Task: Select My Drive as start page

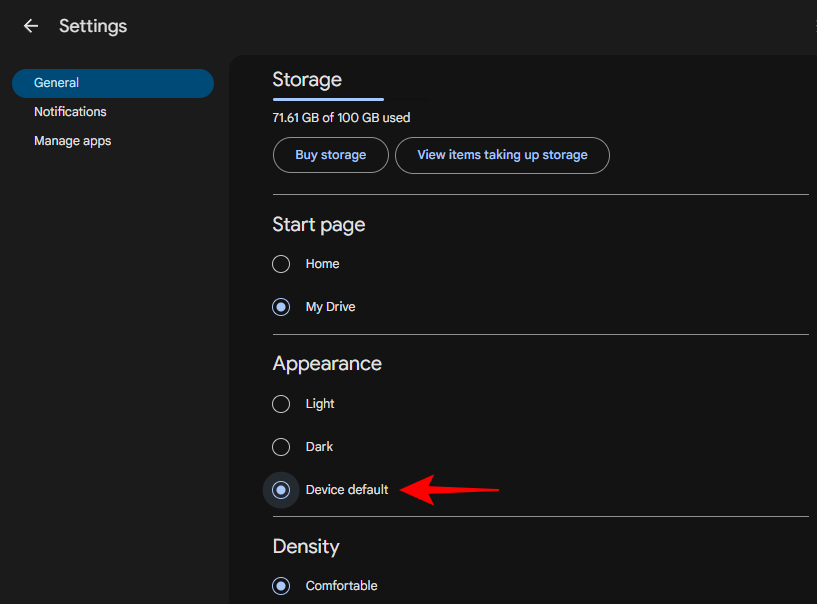Action: (281, 307)
